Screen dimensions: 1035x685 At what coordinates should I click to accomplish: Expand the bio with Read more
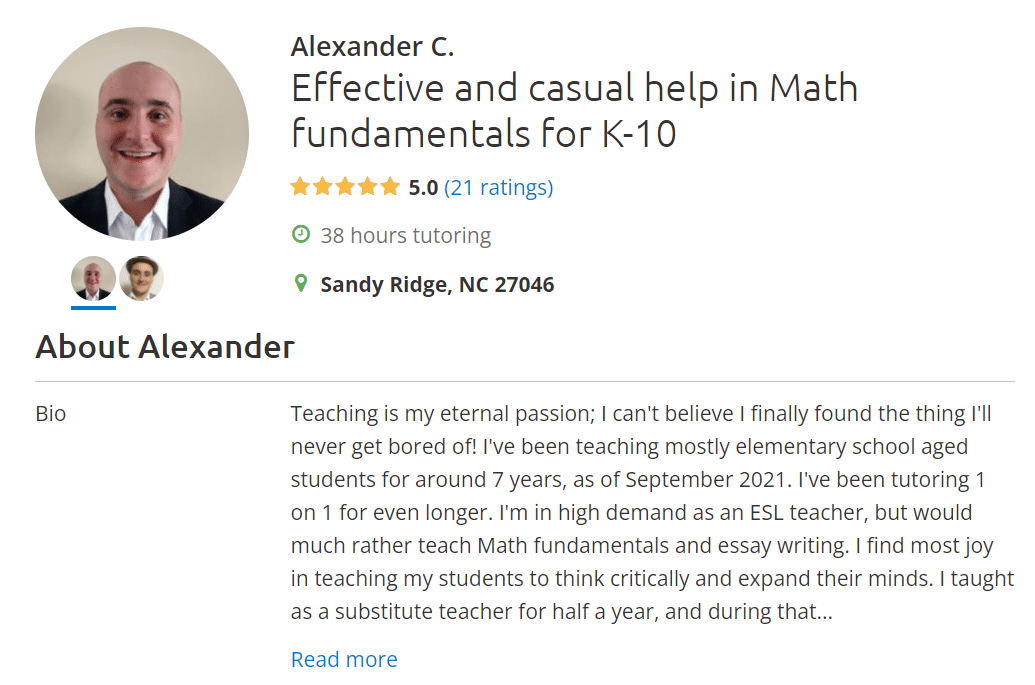[344, 659]
